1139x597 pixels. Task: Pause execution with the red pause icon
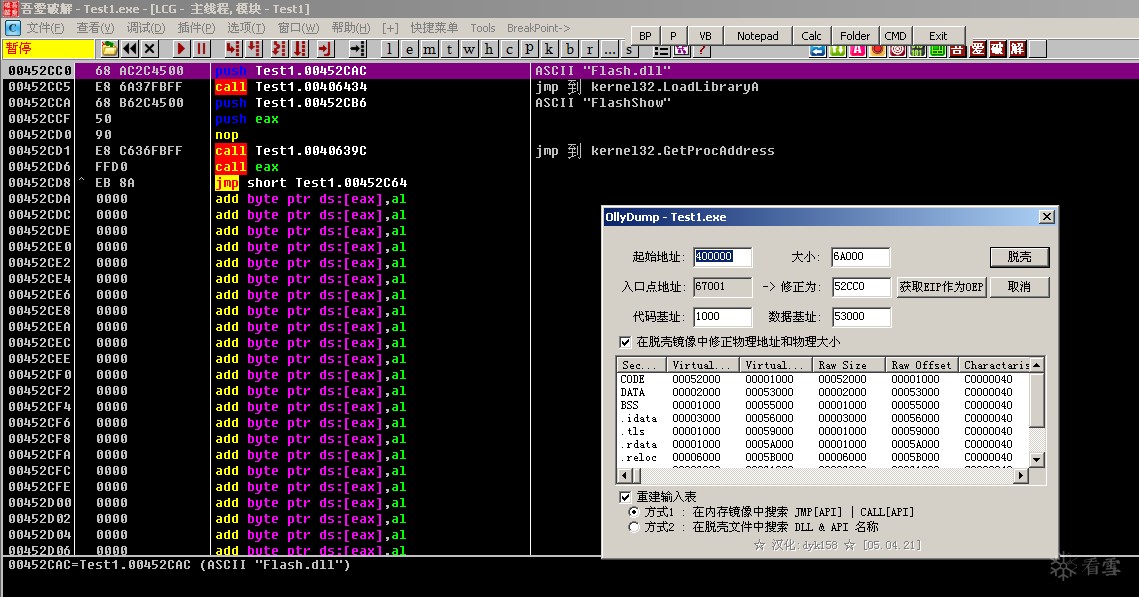(201, 49)
